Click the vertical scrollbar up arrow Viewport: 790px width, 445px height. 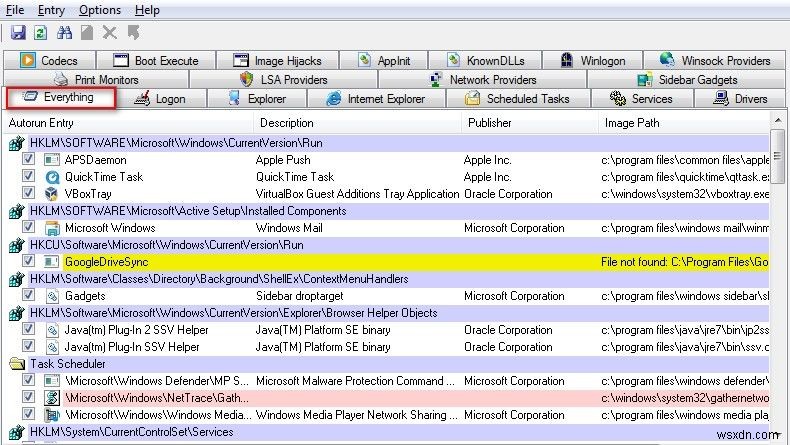(x=778, y=121)
